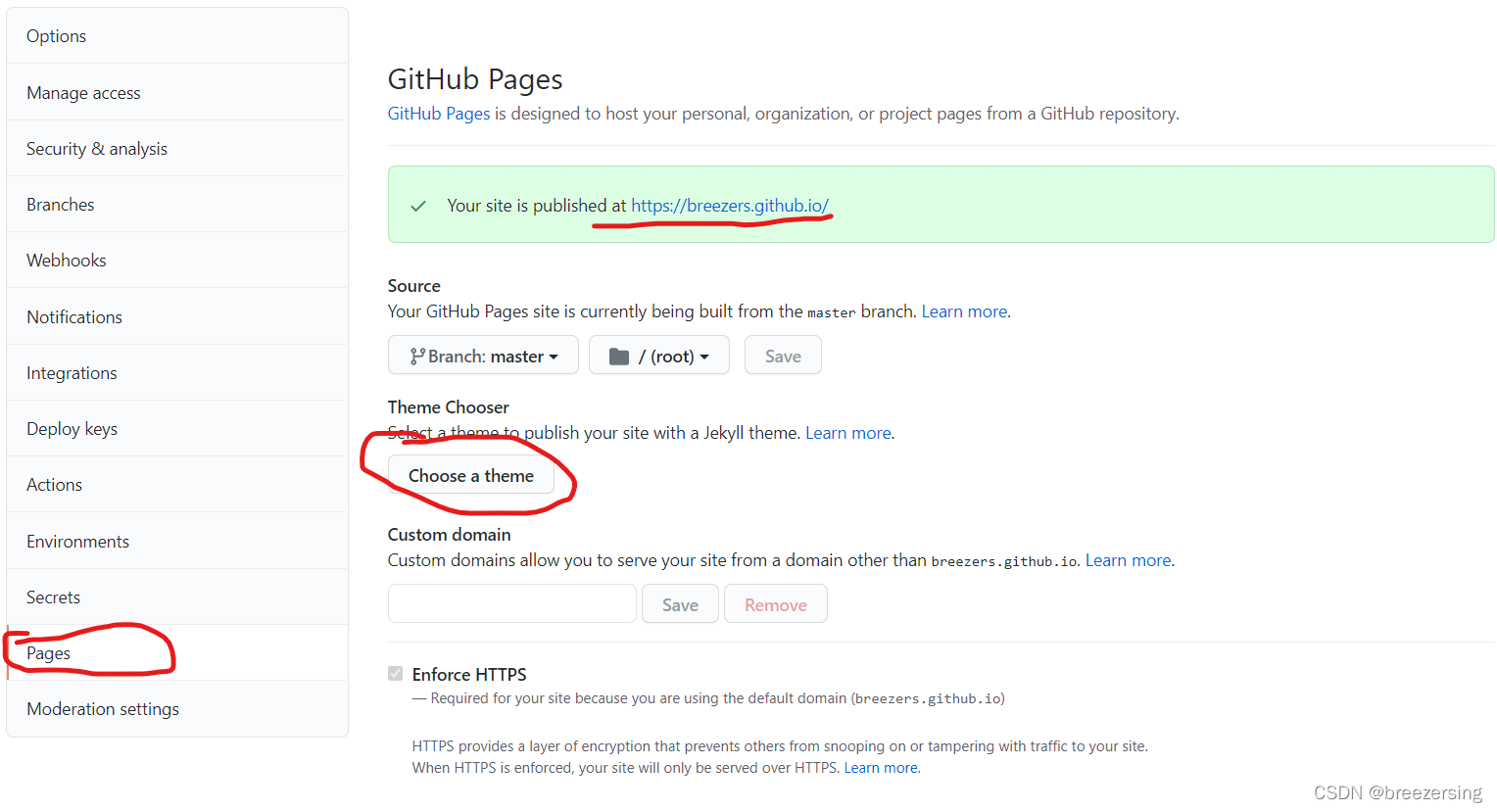Image resolution: width=1497 pixels, height=812 pixels.
Task: Click the git branch icon on Branch button
Action: coord(417,357)
